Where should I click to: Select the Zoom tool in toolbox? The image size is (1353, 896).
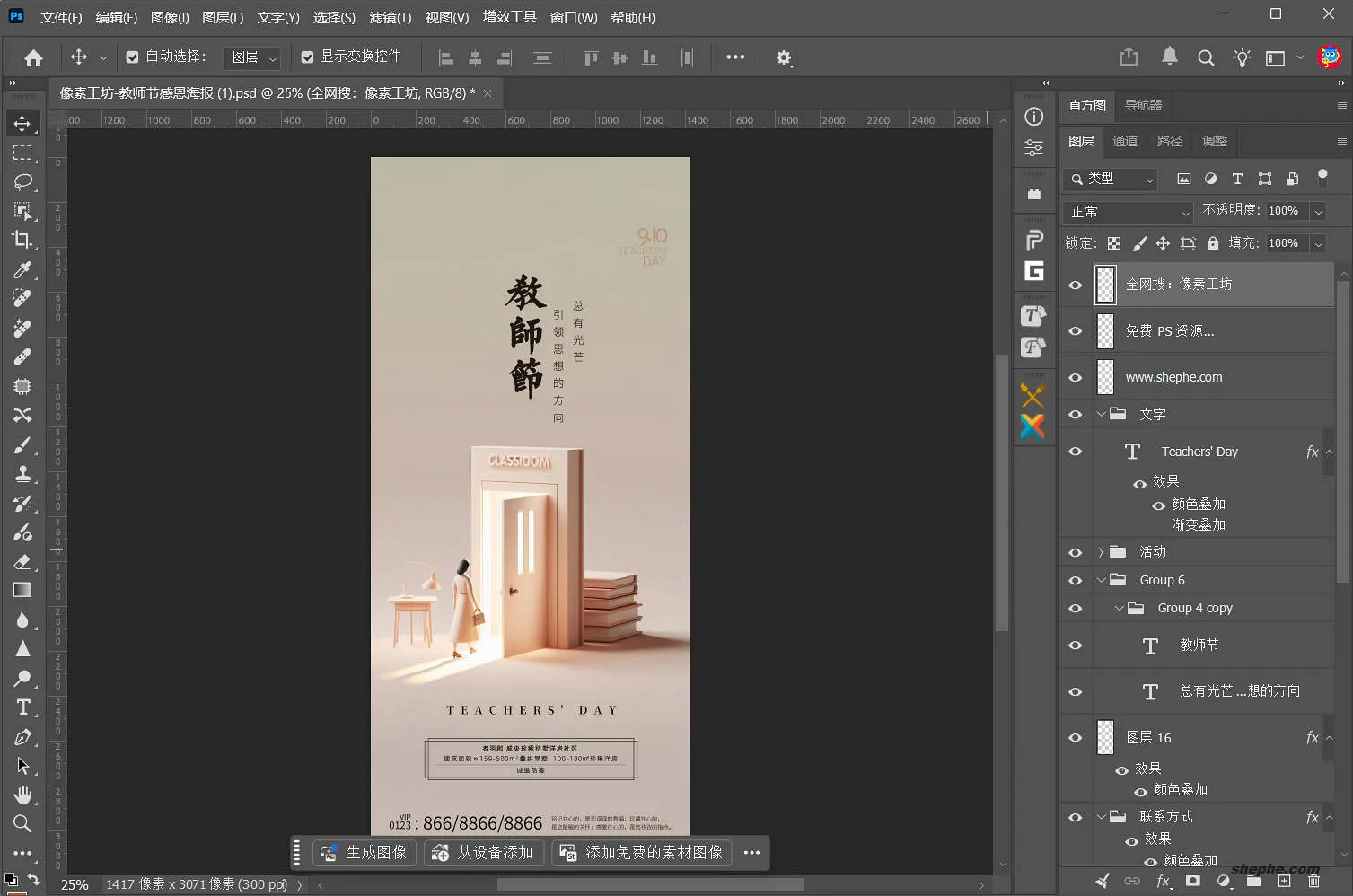(x=22, y=823)
